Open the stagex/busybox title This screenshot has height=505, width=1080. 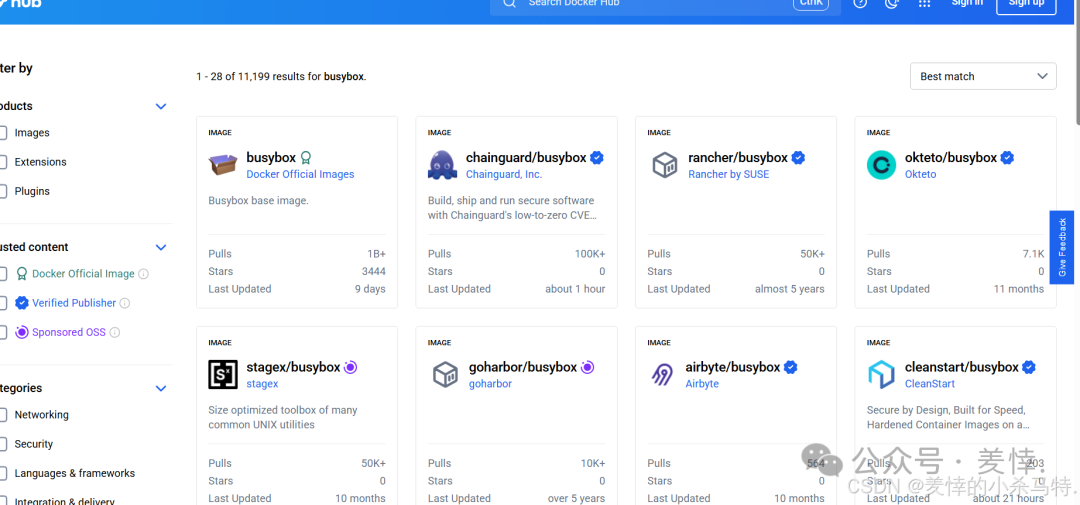pyautogui.click(x=293, y=367)
